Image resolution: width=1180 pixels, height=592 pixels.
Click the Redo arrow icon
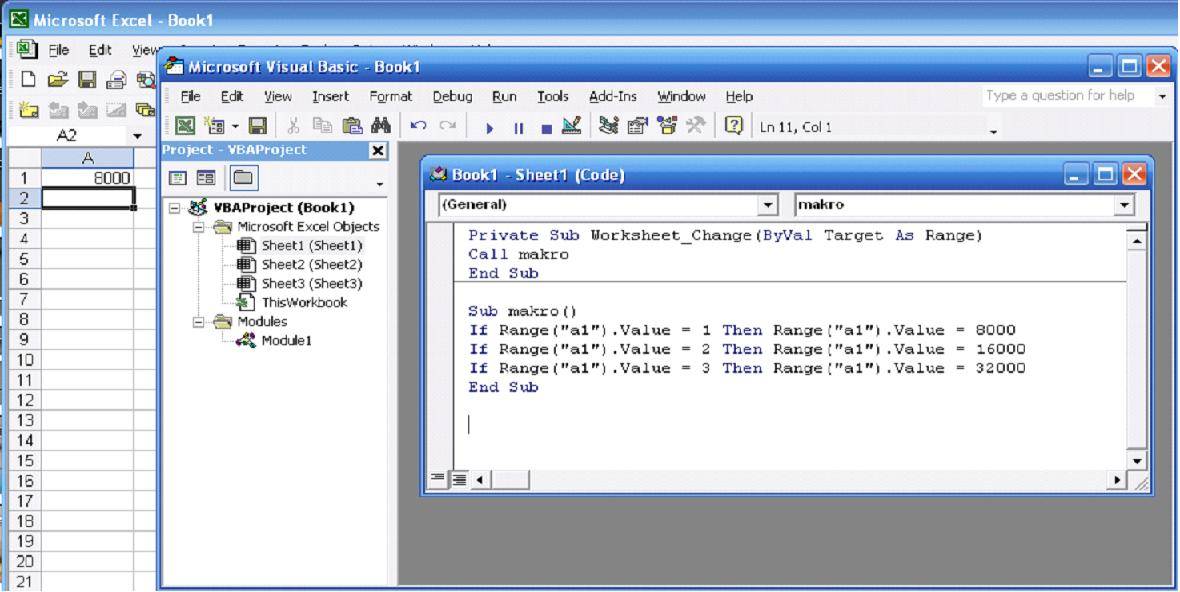tap(448, 126)
